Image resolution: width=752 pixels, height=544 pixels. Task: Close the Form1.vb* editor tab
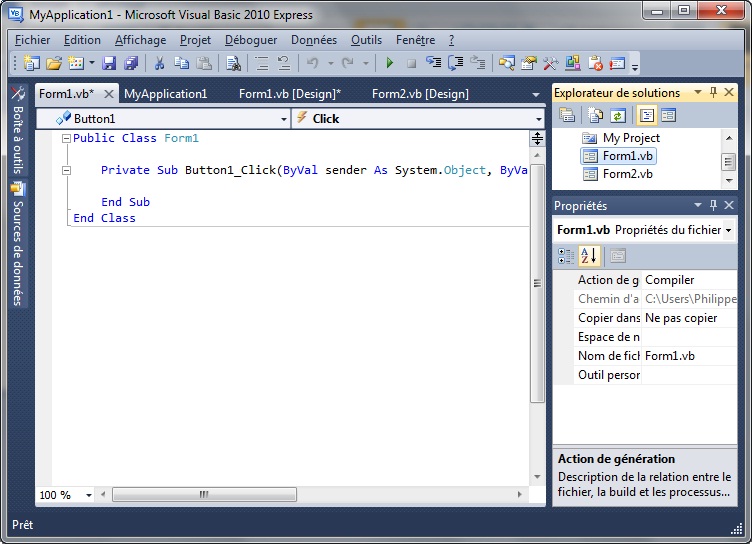(109, 94)
